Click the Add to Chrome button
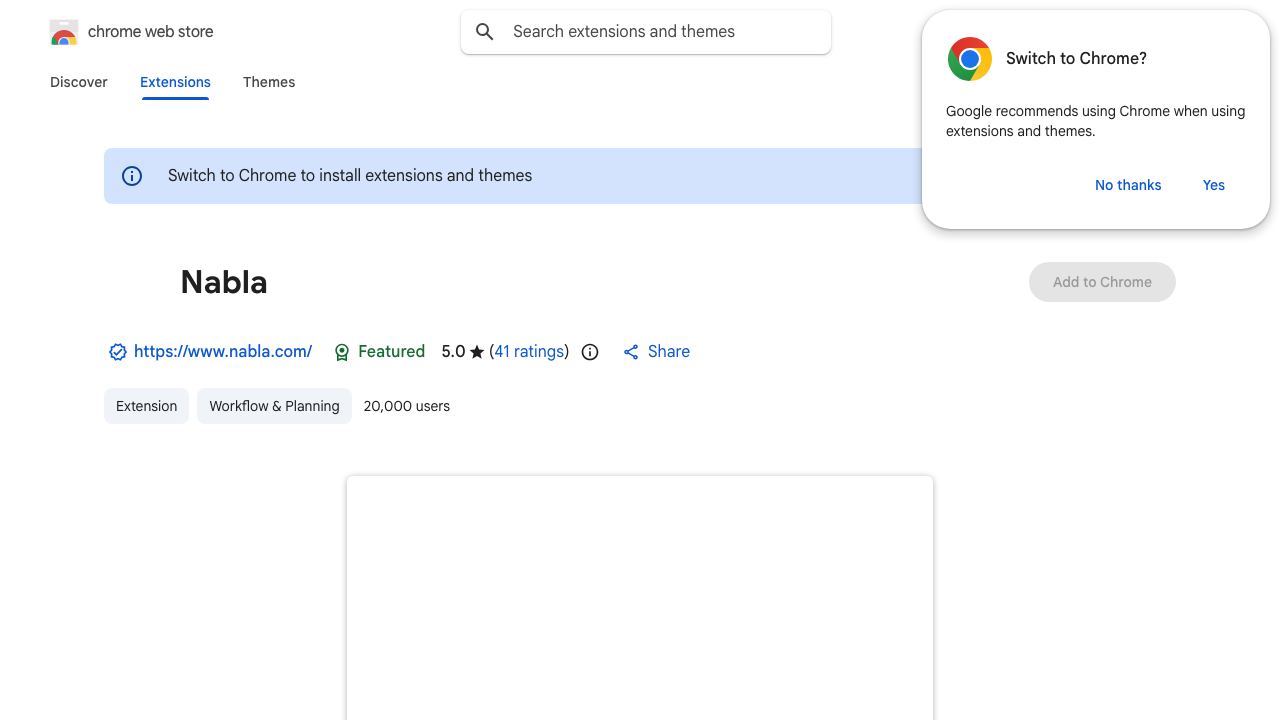Image resolution: width=1280 pixels, height=720 pixels. point(1102,282)
